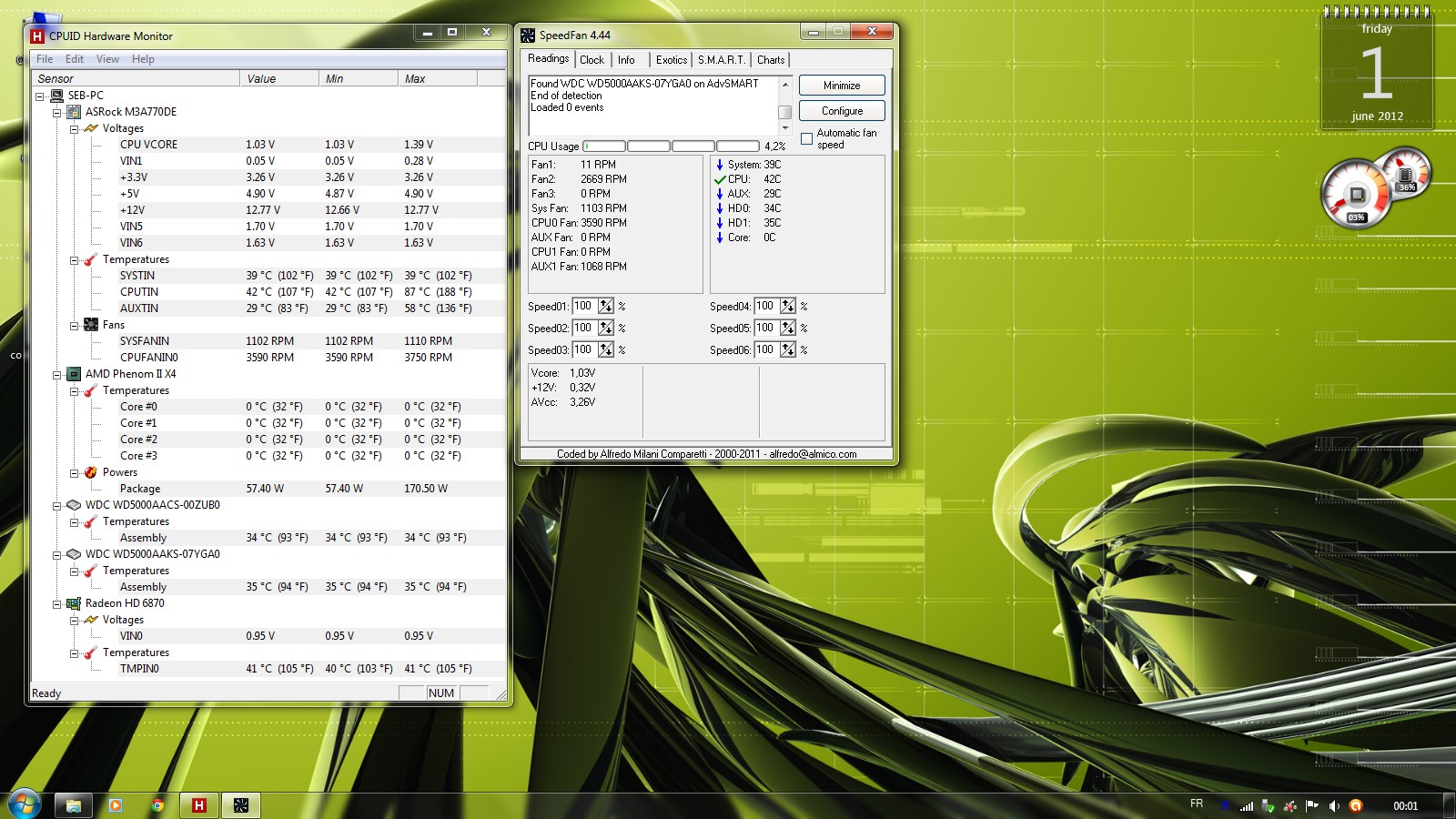
Task: Open the View menu in Hardware Monitor
Action: [x=107, y=59]
